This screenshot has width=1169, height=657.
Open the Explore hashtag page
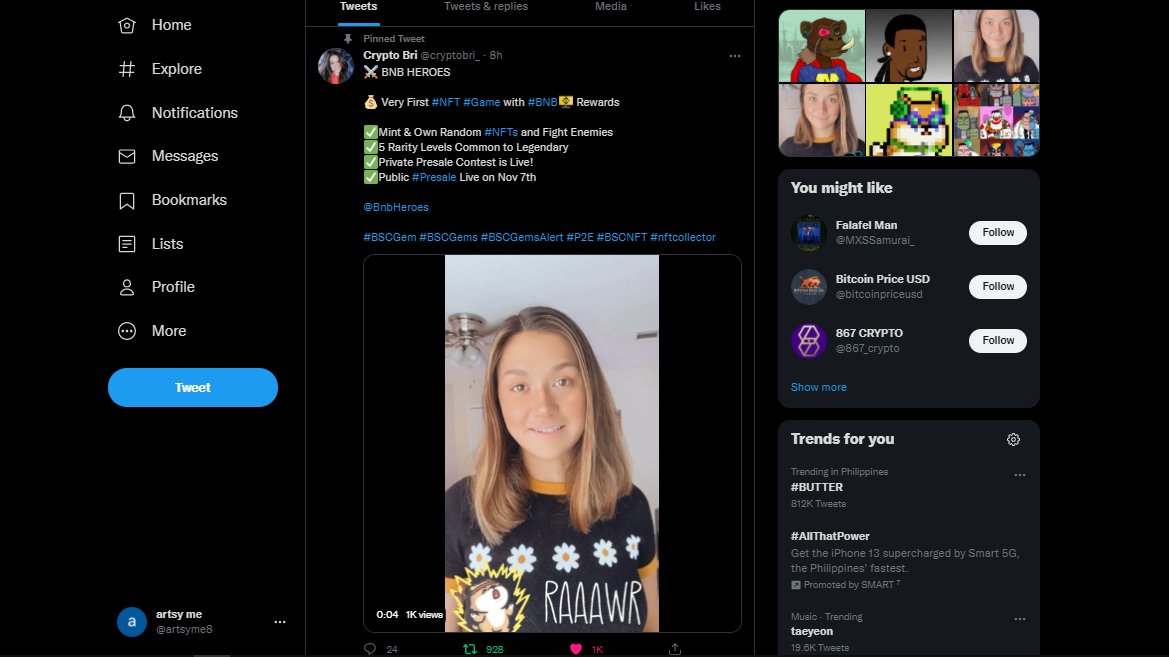click(x=160, y=69)
